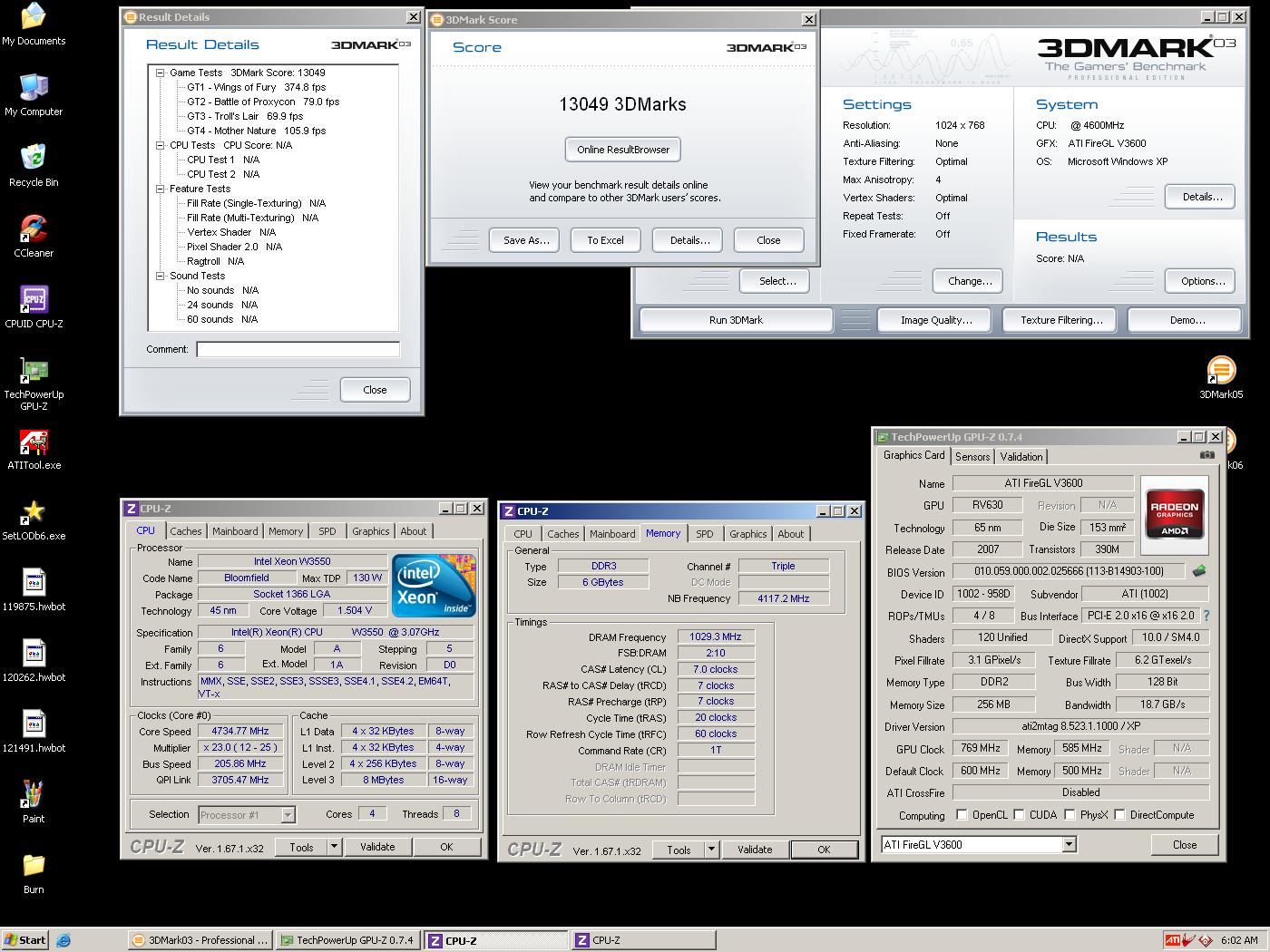1270x952 pixels.
Task: Switch to 3DMark03 Professional taskbar button
Action: point(200,940)
